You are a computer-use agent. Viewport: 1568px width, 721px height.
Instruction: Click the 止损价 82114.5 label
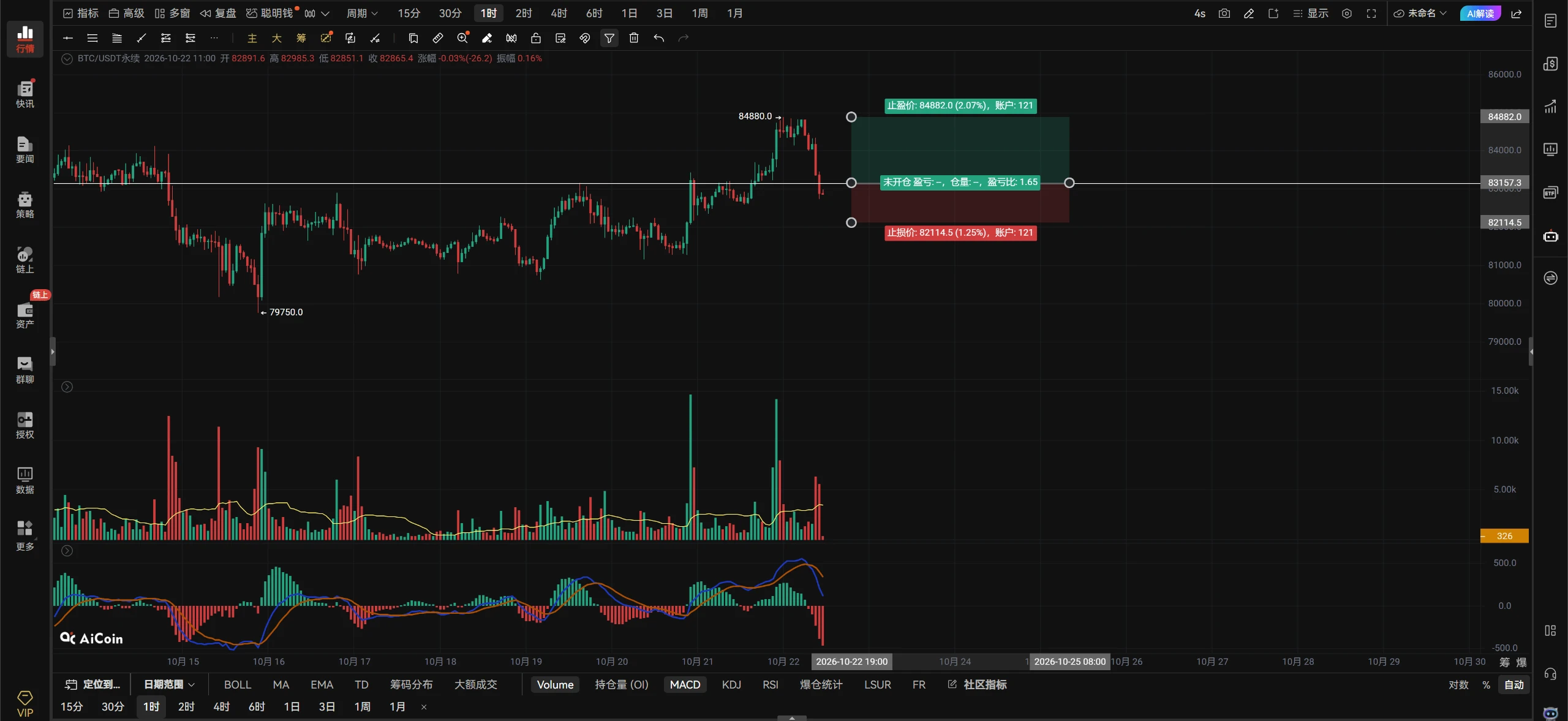pyautogui.click(x=960, y=233)
